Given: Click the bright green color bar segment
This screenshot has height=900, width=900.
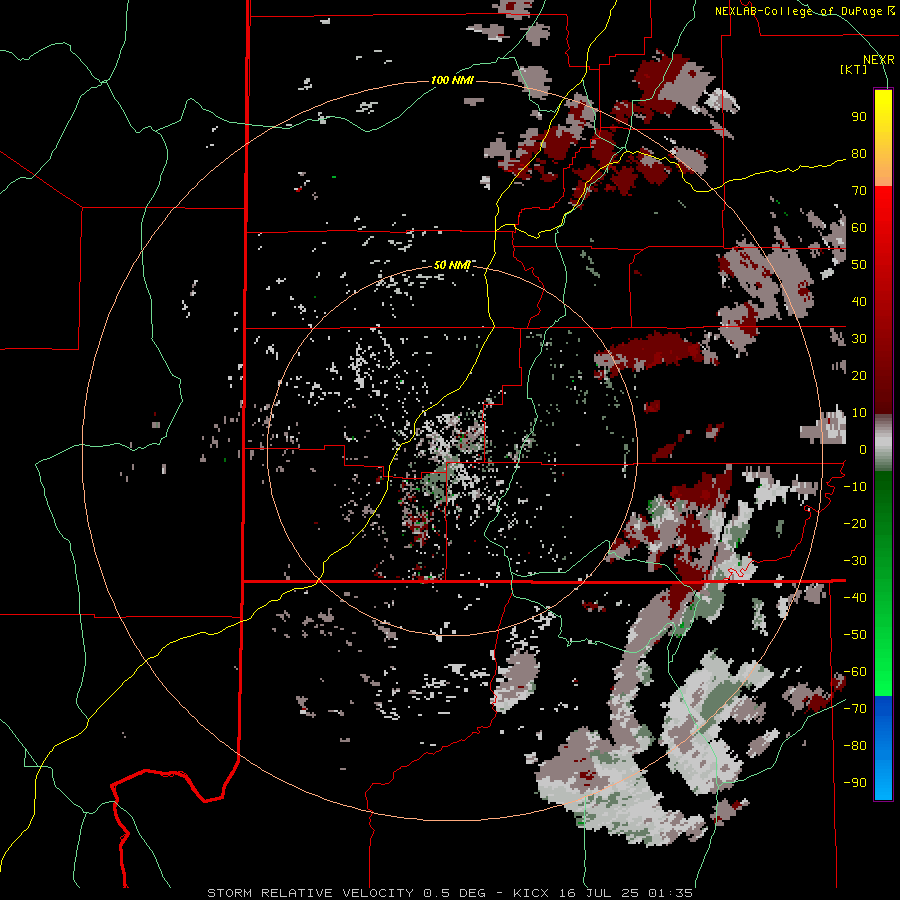Looking at the screenshot, I should (883, 660).
